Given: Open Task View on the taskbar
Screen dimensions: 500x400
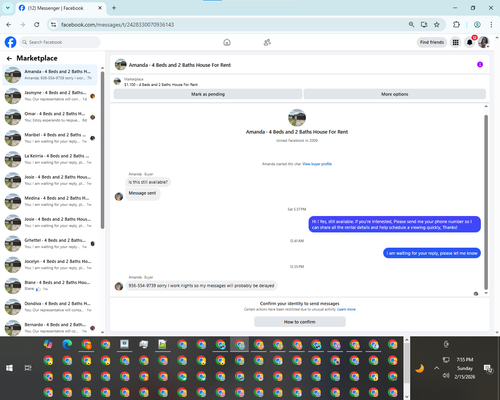Looking at the screenshot, I should (x=28, y=368).
